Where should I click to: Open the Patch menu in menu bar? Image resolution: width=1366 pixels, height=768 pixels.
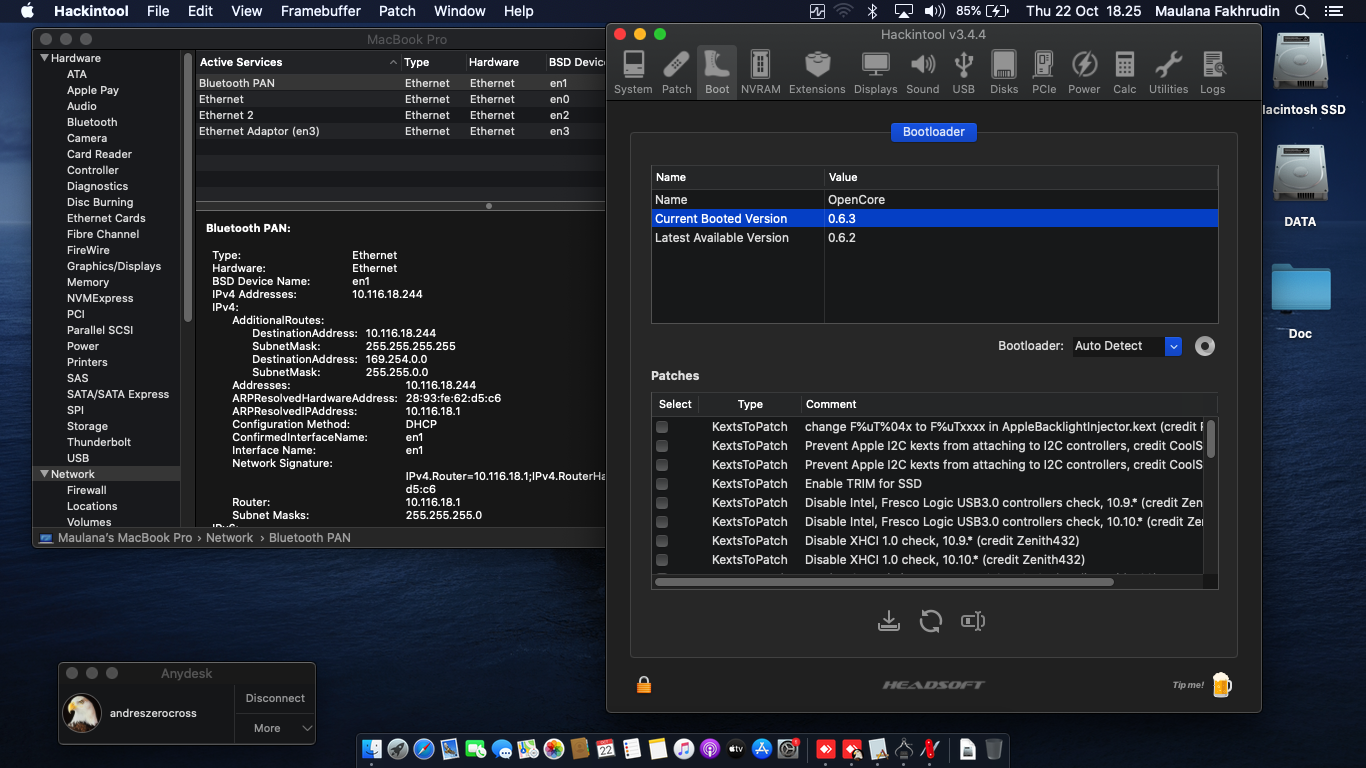click(397, 11)
